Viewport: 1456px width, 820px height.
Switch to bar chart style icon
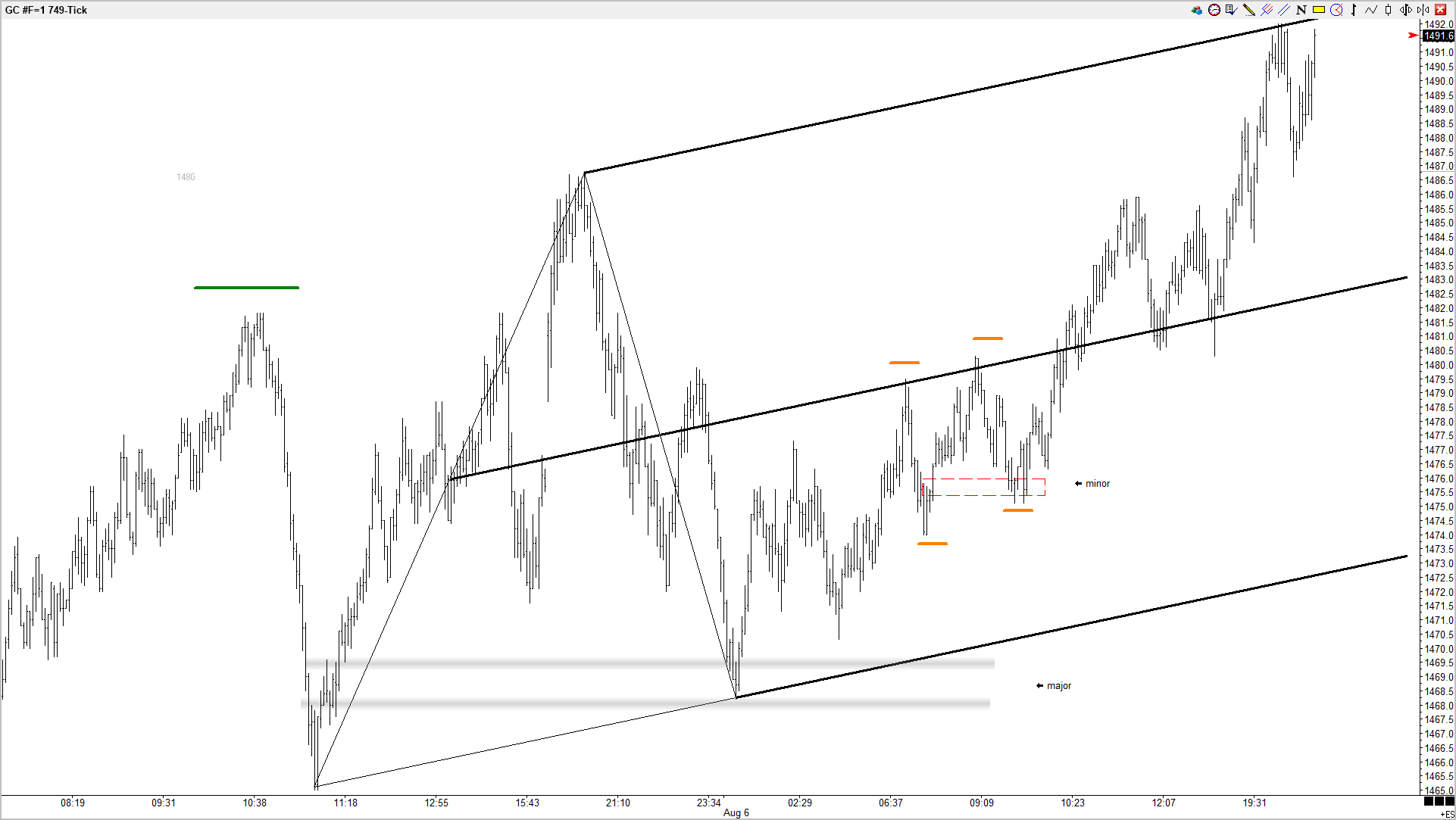[1354, 10]
